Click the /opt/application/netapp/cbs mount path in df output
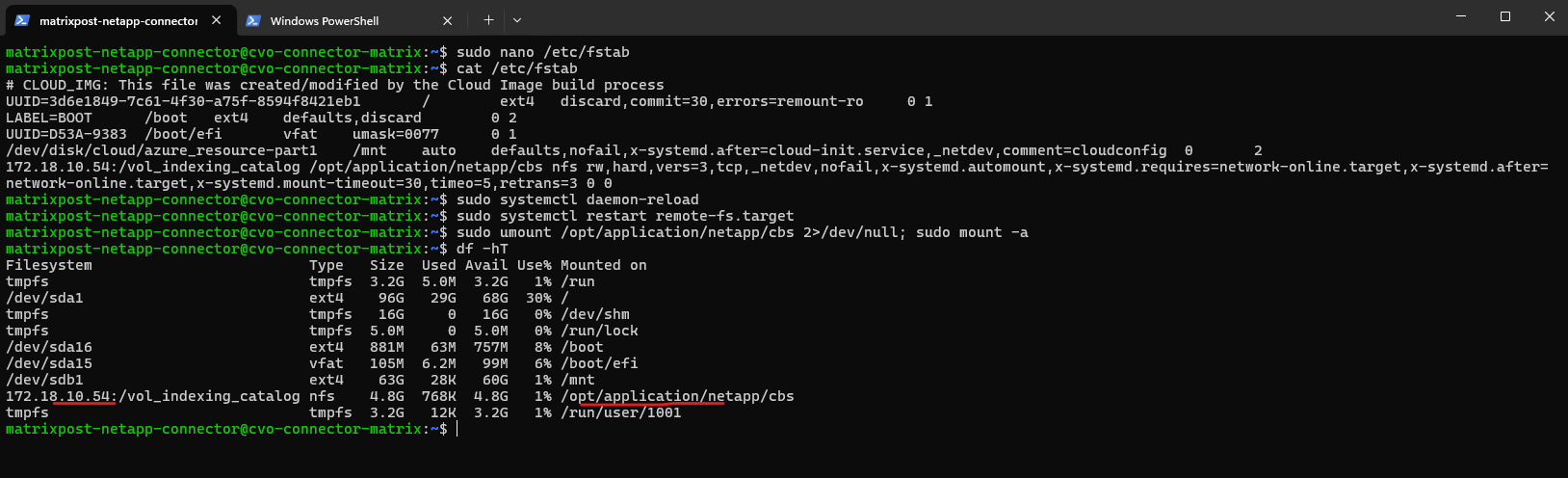This screenshot has height=478, width=1568. pos(677,396)
